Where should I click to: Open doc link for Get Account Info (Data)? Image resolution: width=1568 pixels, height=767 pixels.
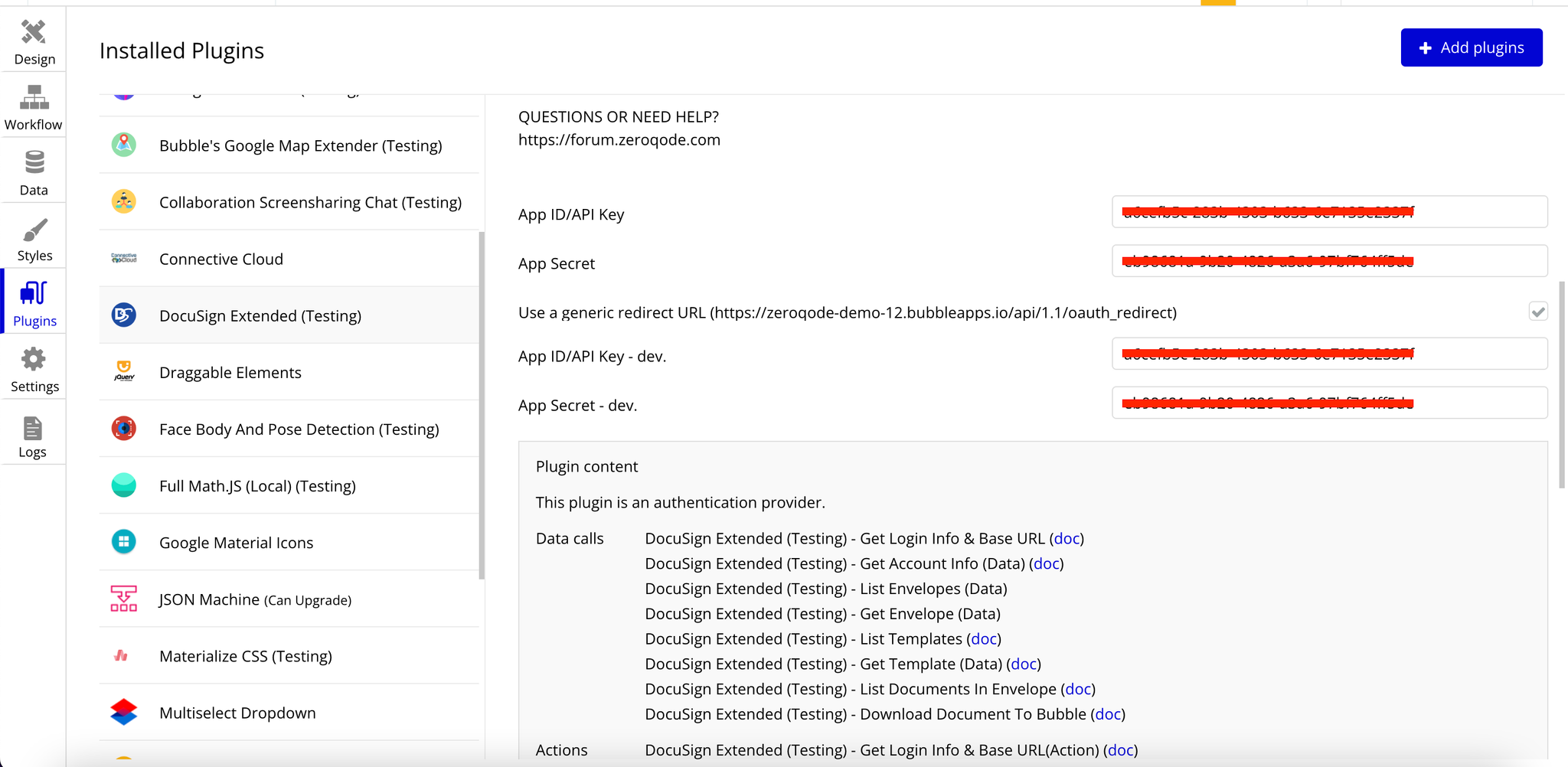(1047, 563)
